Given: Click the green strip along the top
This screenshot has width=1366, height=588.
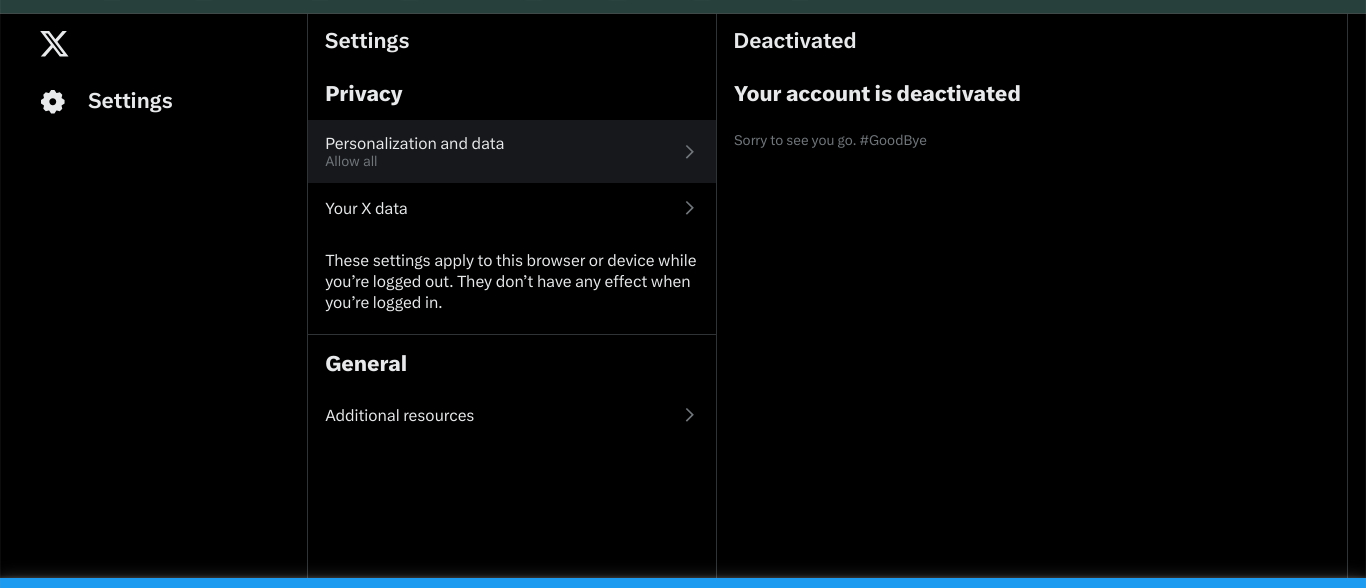Looking at the screenshot, I should click(683, 6).
